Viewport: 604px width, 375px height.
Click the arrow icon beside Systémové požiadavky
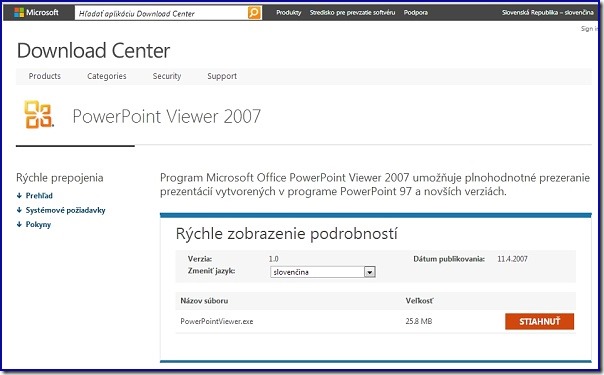[19, 210]
